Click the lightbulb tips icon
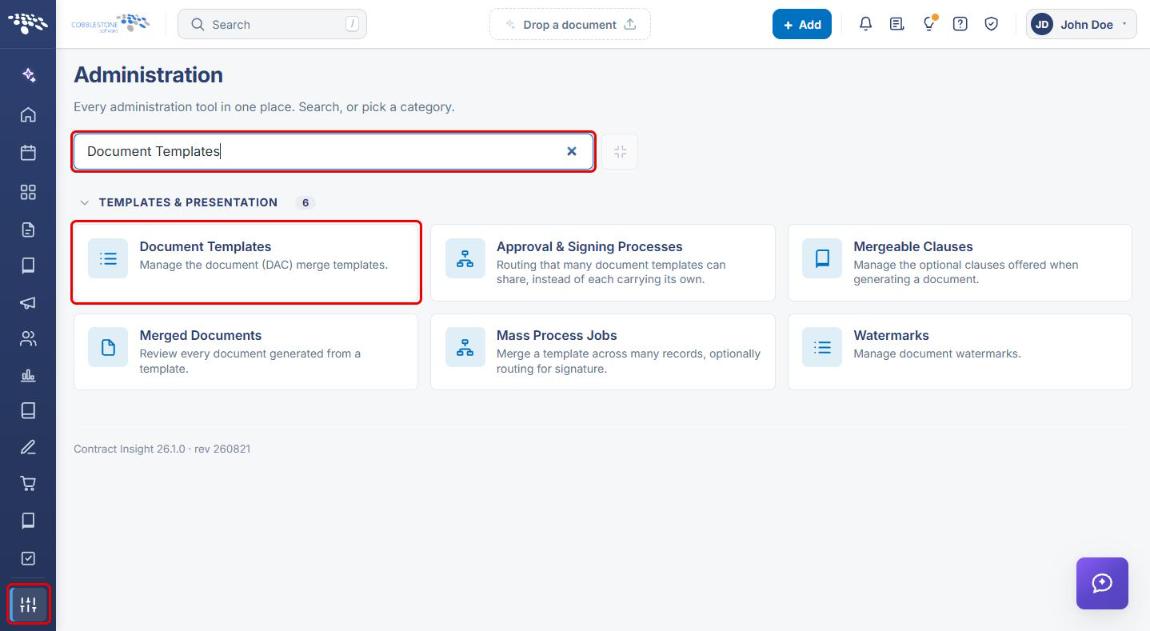The height and width of the screenshot is (631, 1150). (x=929, y=23)
